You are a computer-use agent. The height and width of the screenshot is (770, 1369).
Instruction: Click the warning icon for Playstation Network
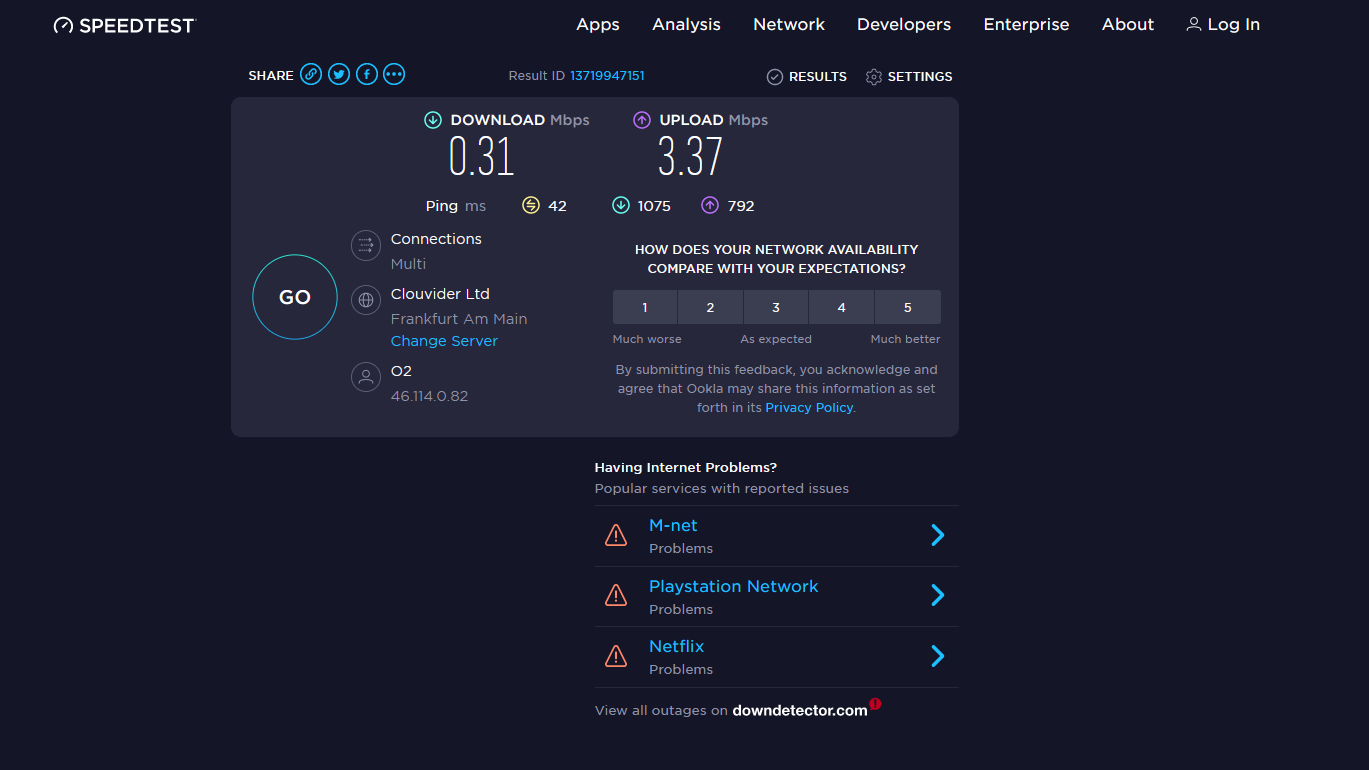click(616, 595)
